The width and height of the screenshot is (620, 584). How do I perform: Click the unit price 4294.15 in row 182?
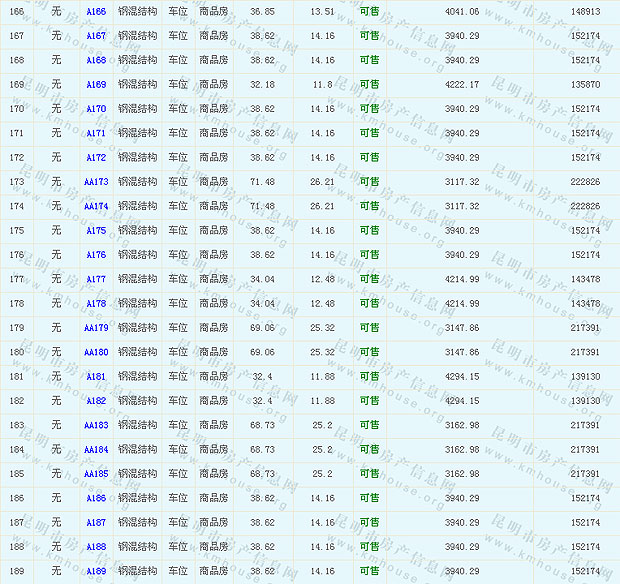(x=461, y=401)
